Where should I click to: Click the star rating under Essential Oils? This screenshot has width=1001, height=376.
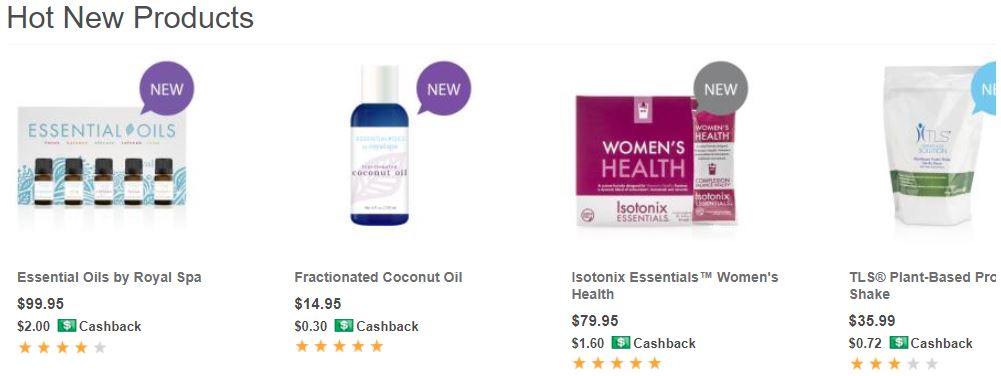pyautogui.click(x=62, y=347)
